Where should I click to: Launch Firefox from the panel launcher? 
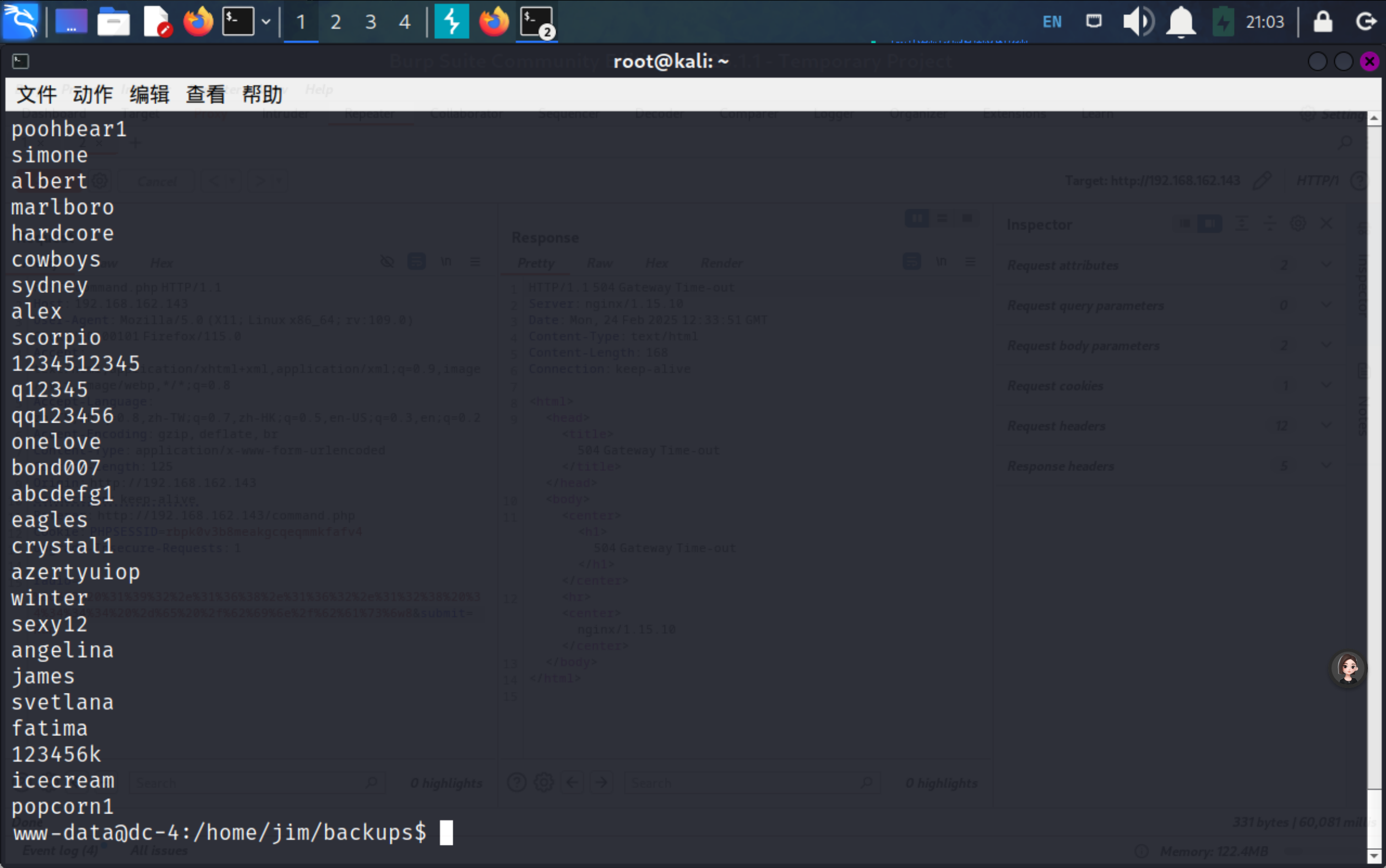pyautogui.click(x=198, y=22)
